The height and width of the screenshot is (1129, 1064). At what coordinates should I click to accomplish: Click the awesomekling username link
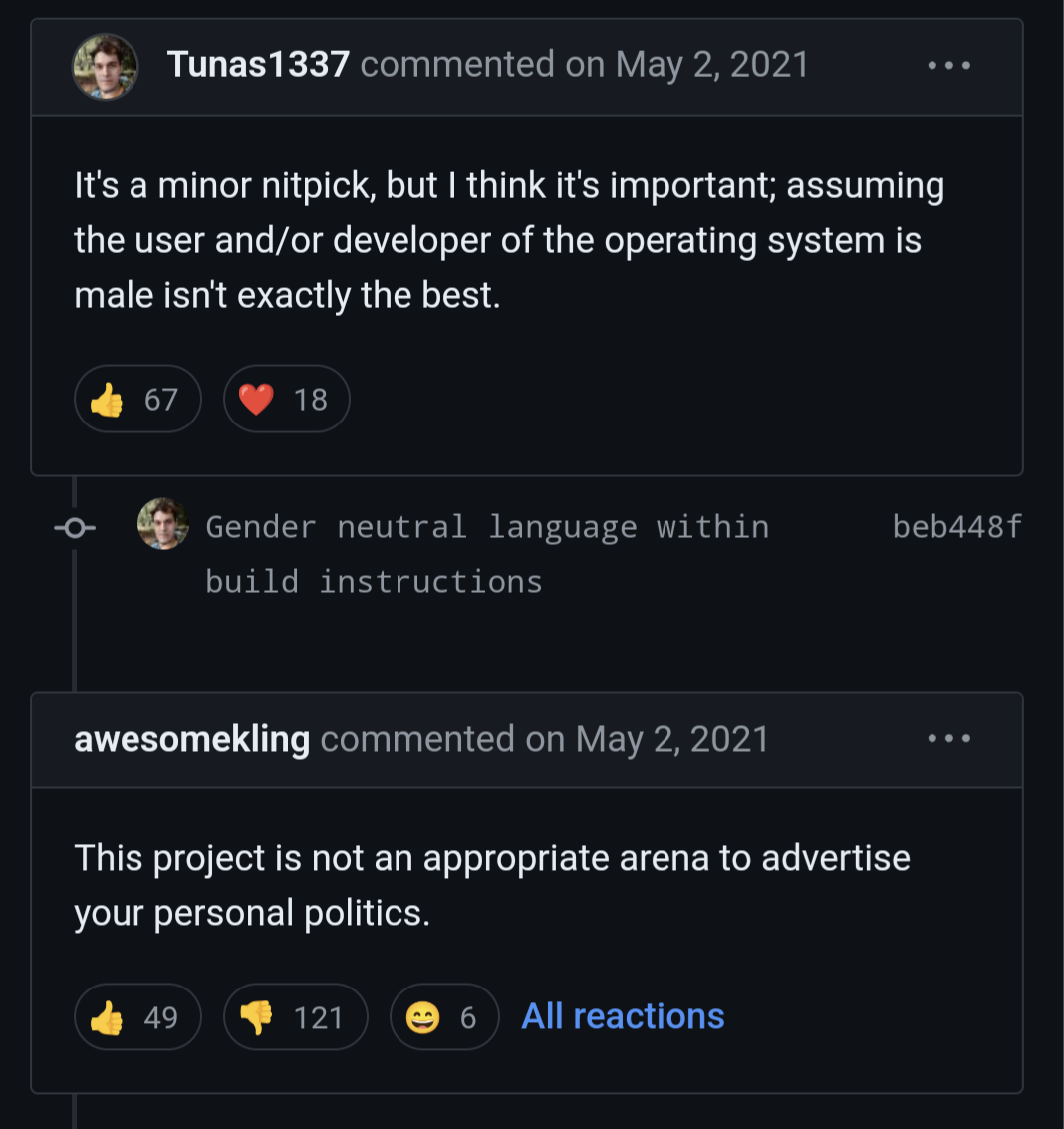[191, 739]
